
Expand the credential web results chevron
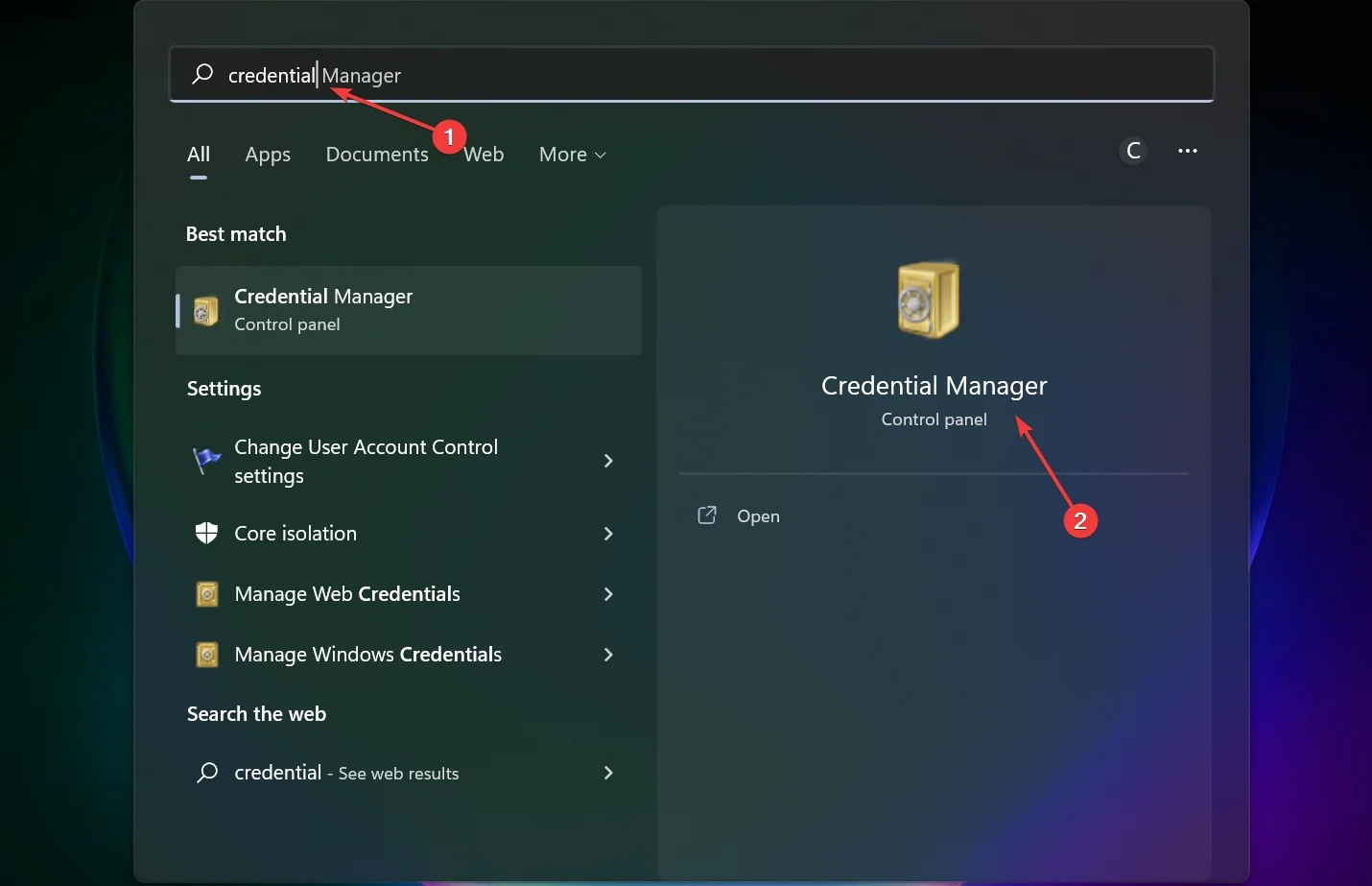click(x=608, y=773)
